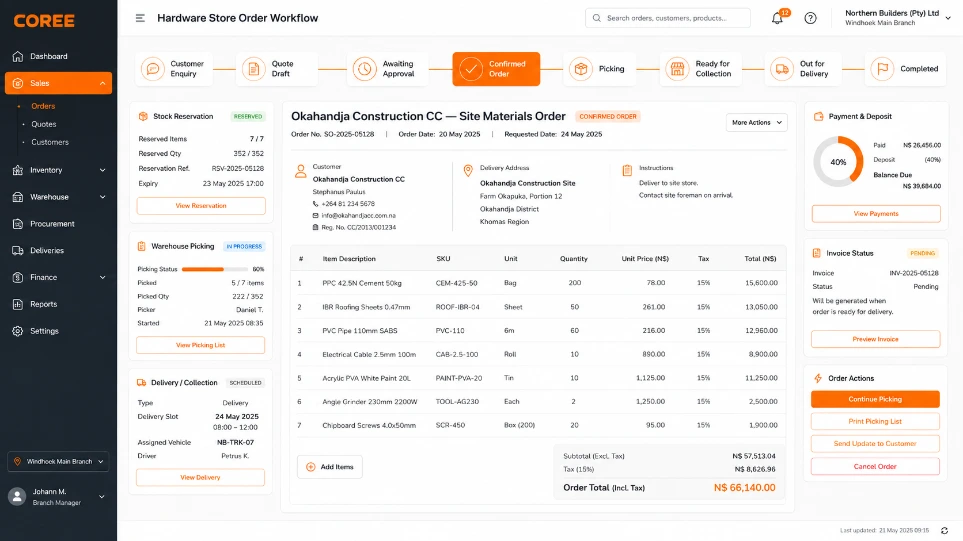963x541 pixels.
Task: Click the Warehouse Picking clipboard icon
Action: [141, 246]
